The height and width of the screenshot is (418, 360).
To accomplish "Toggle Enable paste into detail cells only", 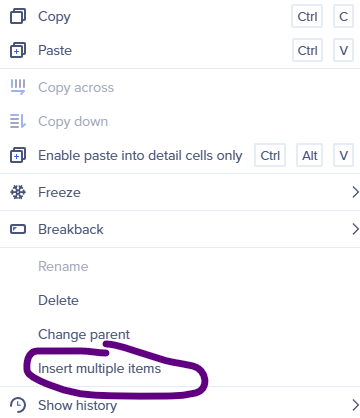I will point(140,156).
